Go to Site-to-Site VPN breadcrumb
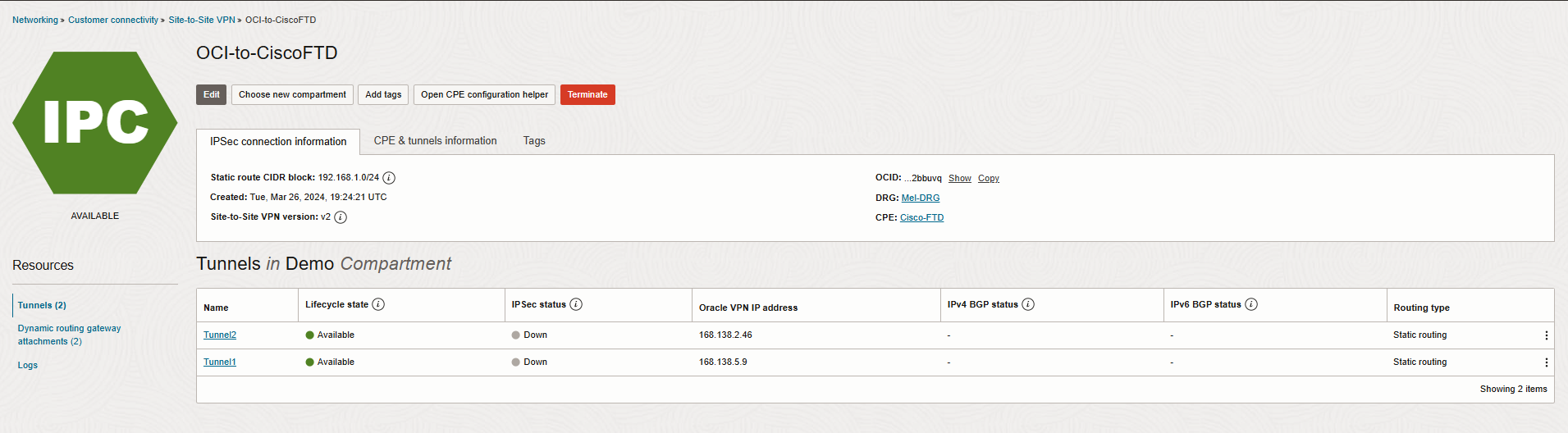 202,20
